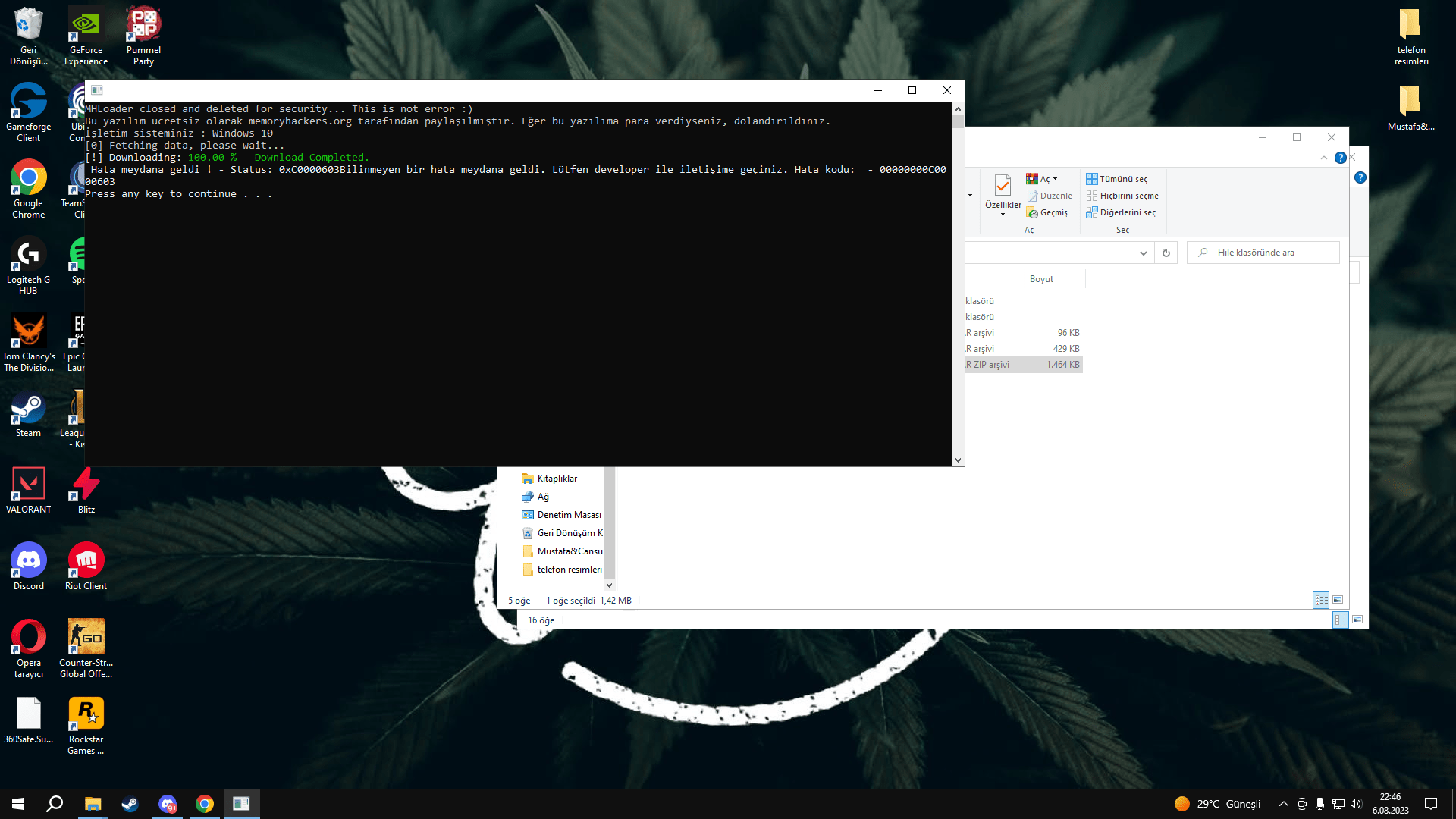Open the console window system menu icon
The image size is (1456, 819).
pos(97,90)
